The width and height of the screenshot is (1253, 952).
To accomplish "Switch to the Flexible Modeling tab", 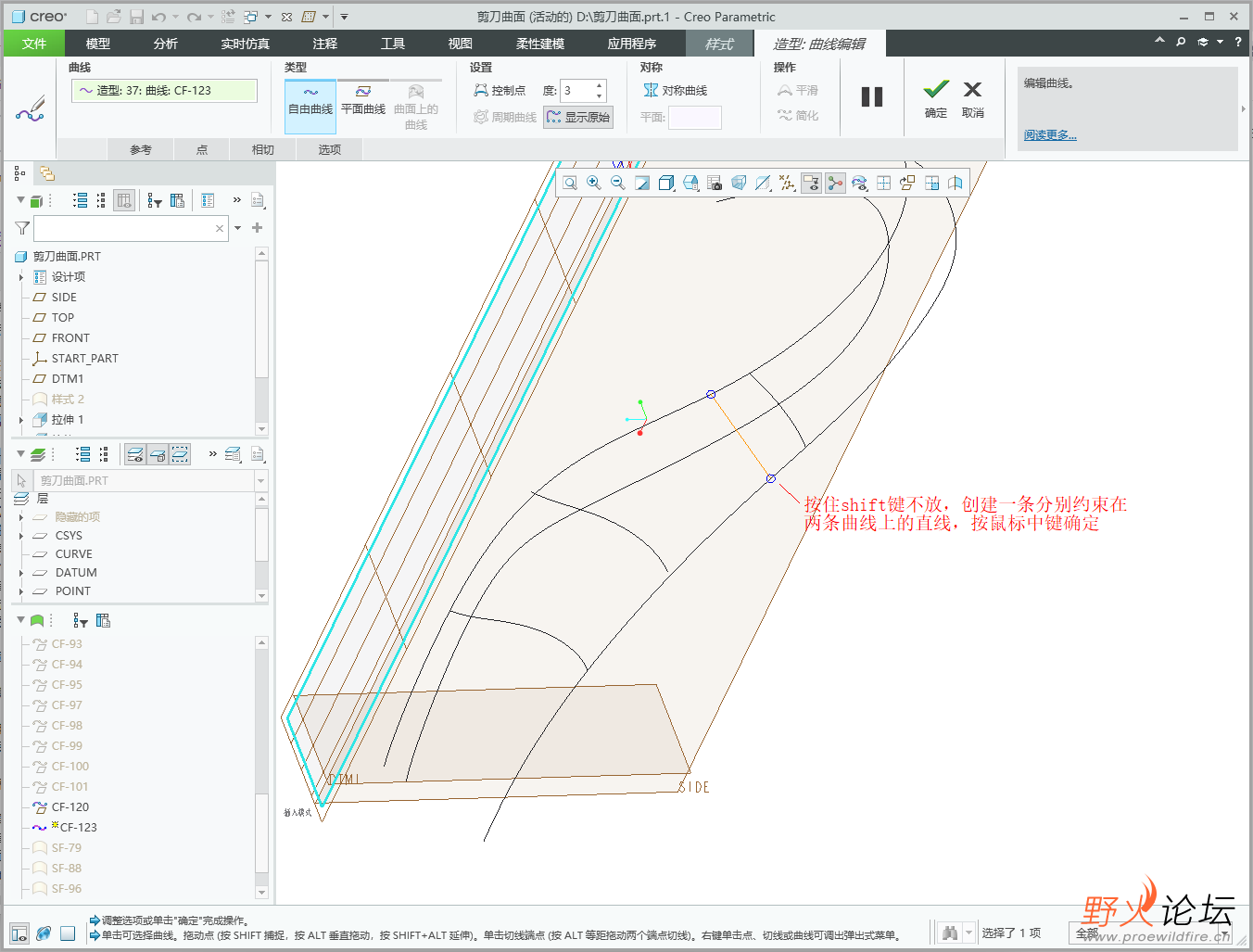I will pyautogui.click(x=540, y=44).
